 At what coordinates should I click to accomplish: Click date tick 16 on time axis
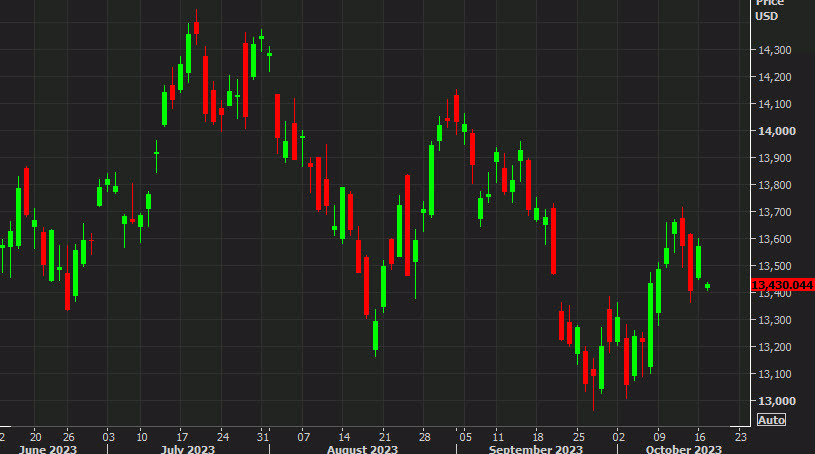point(700,437)
